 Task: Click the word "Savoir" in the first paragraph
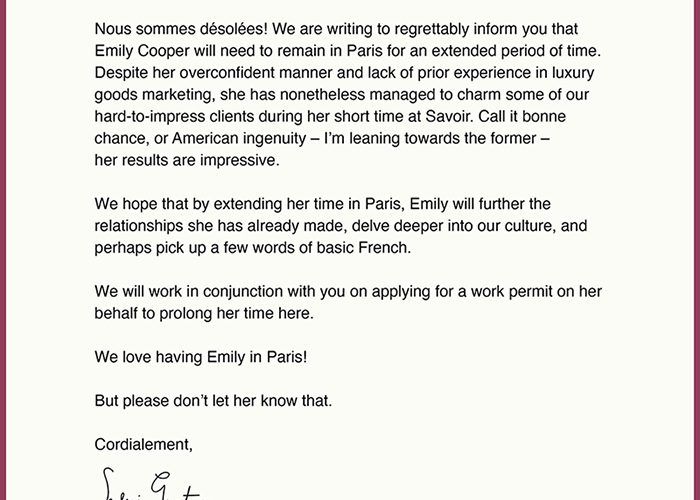[450, 117]
